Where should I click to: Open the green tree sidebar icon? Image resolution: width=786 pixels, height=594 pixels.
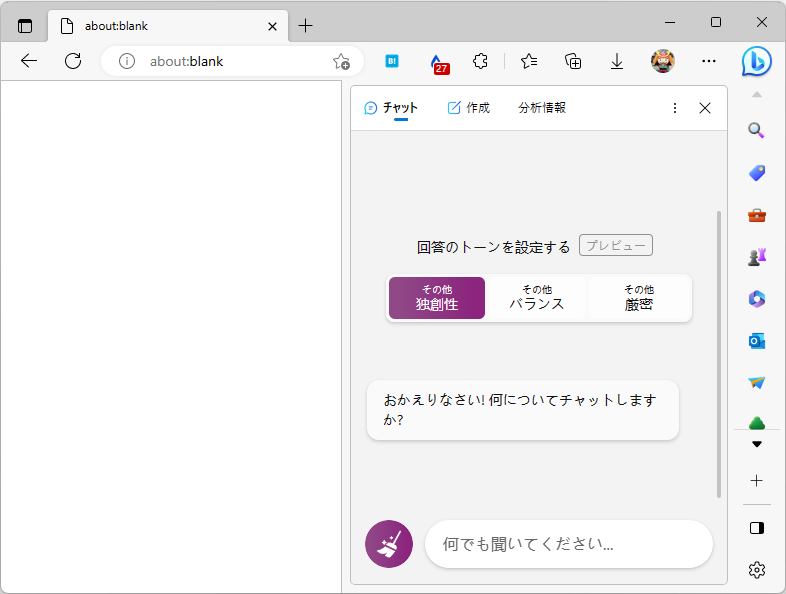tap(756, 423)
